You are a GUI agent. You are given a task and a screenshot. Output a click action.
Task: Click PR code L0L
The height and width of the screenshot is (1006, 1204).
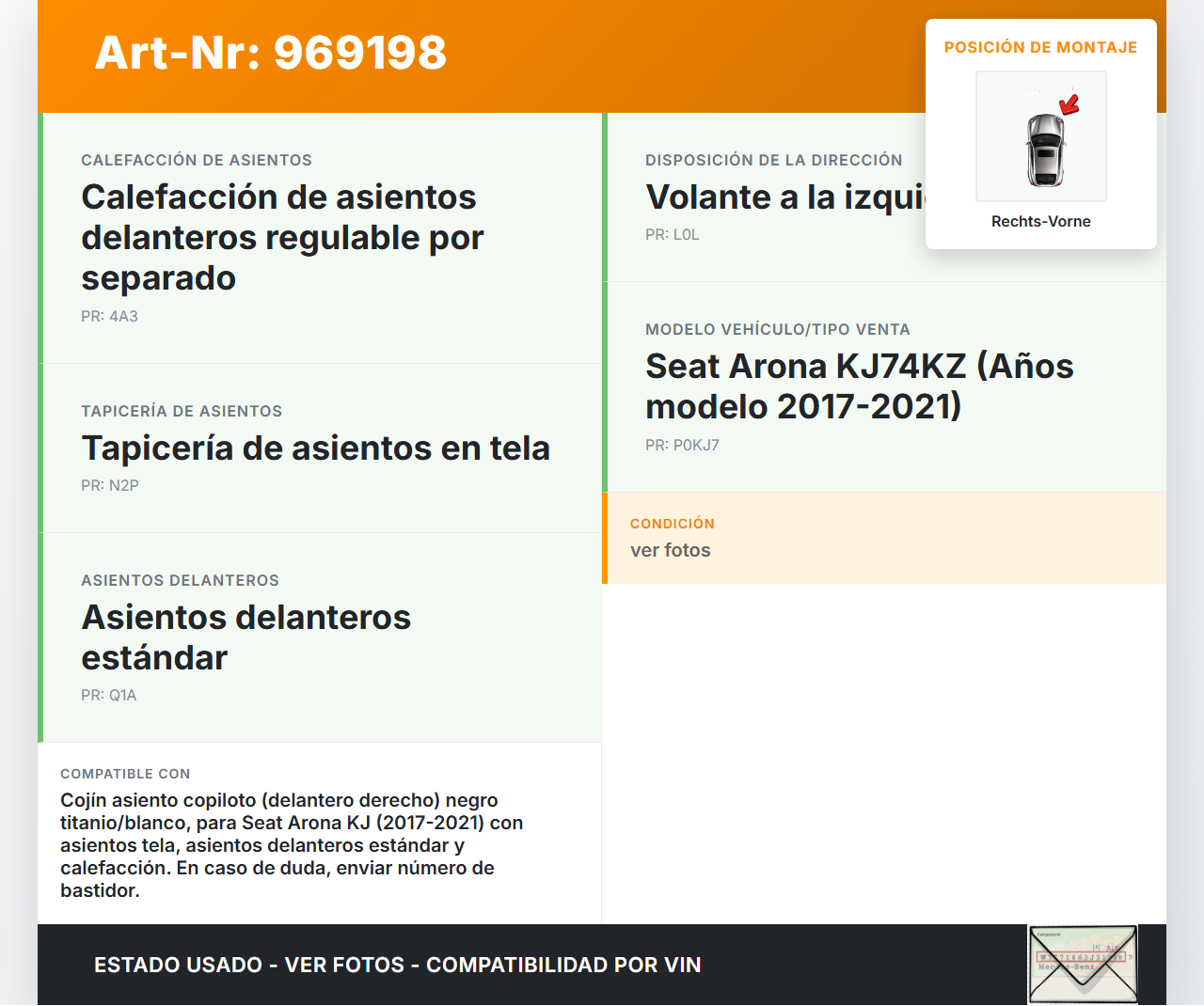[672, 235]
